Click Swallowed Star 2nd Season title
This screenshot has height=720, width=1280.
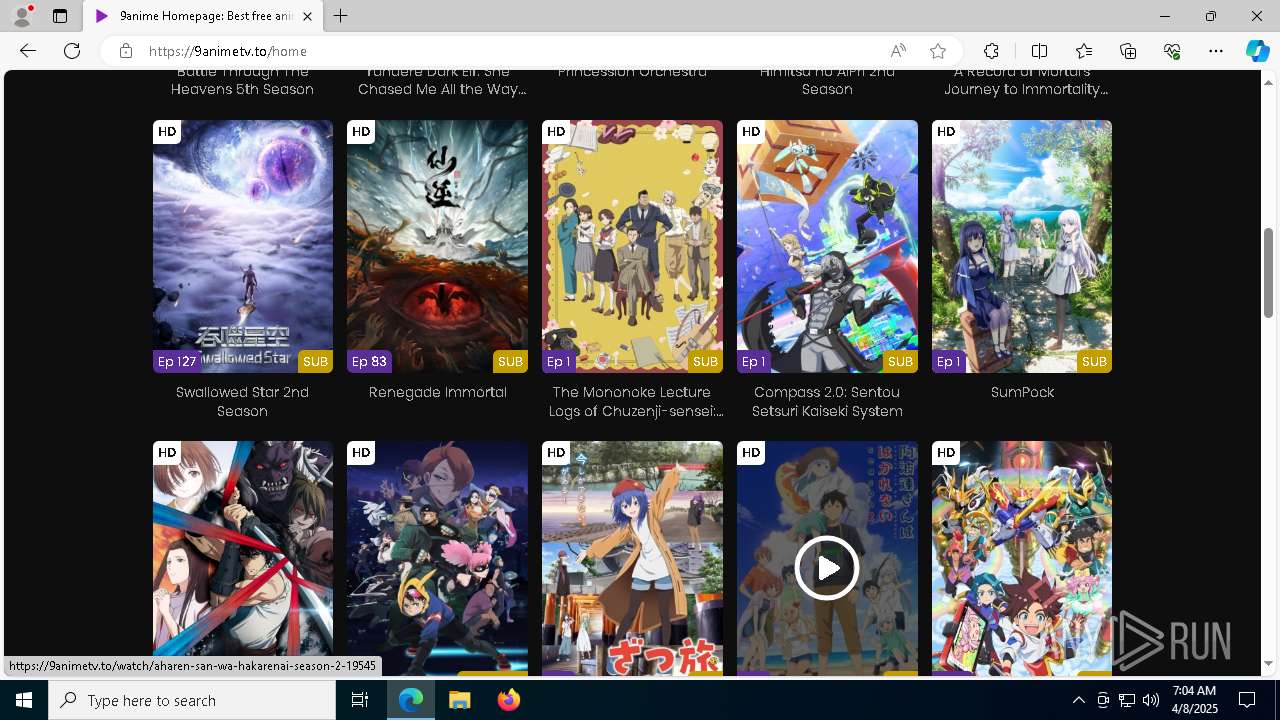(x=243, y=402)
